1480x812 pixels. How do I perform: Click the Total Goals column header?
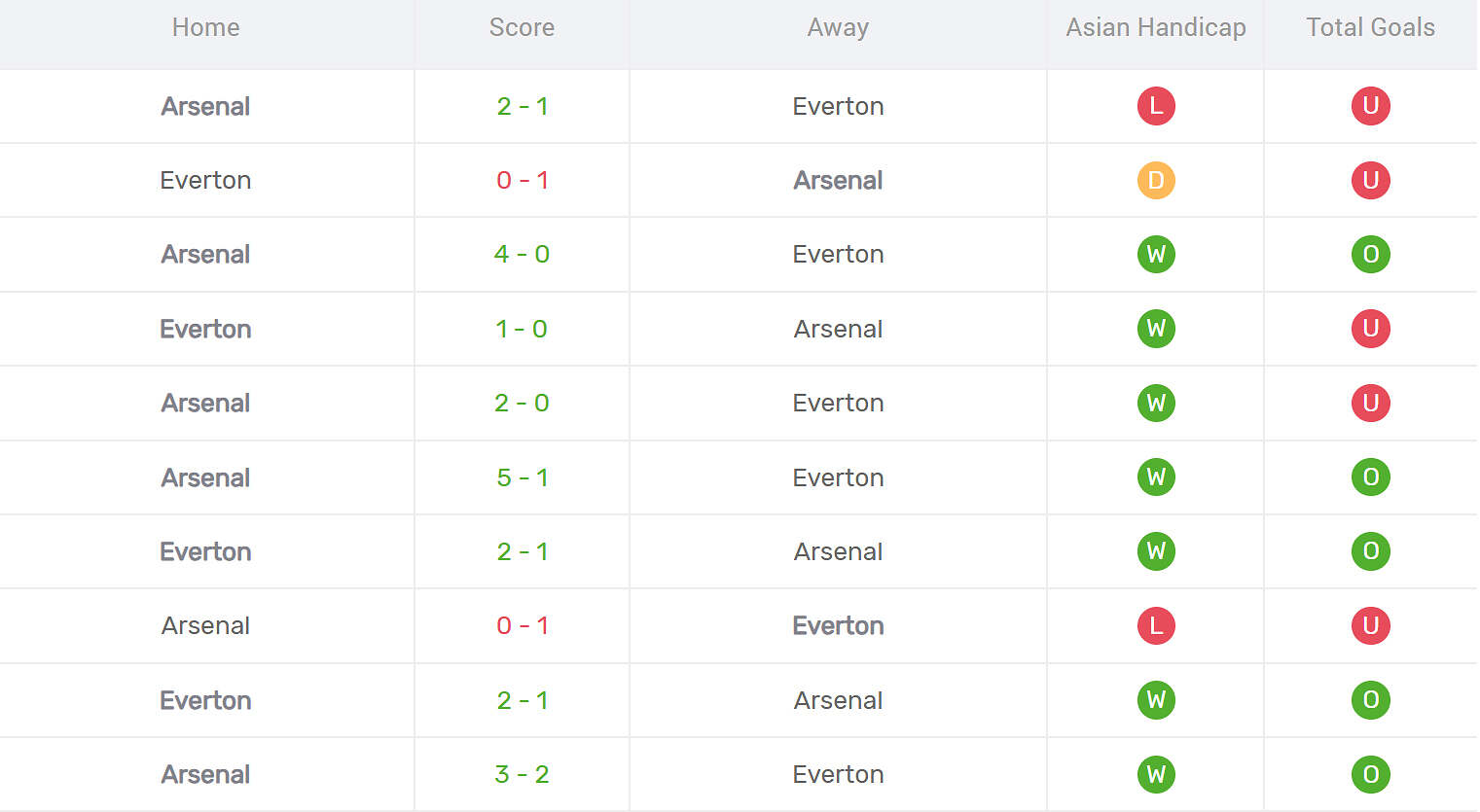coord(1370,27)
